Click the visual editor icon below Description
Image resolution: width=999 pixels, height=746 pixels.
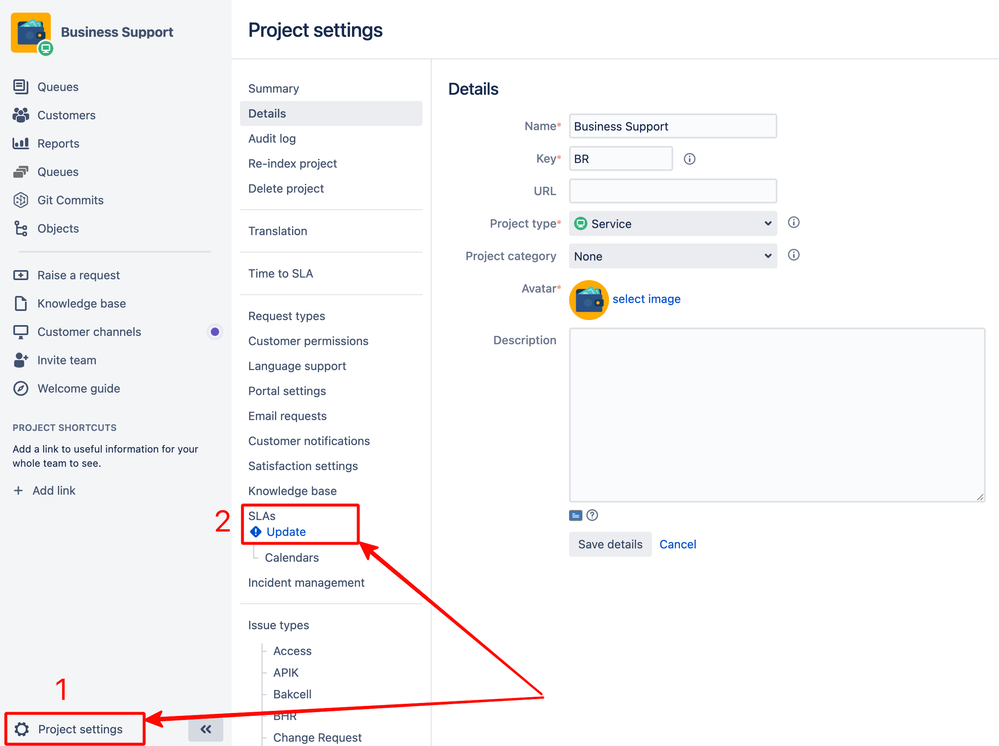575,515
